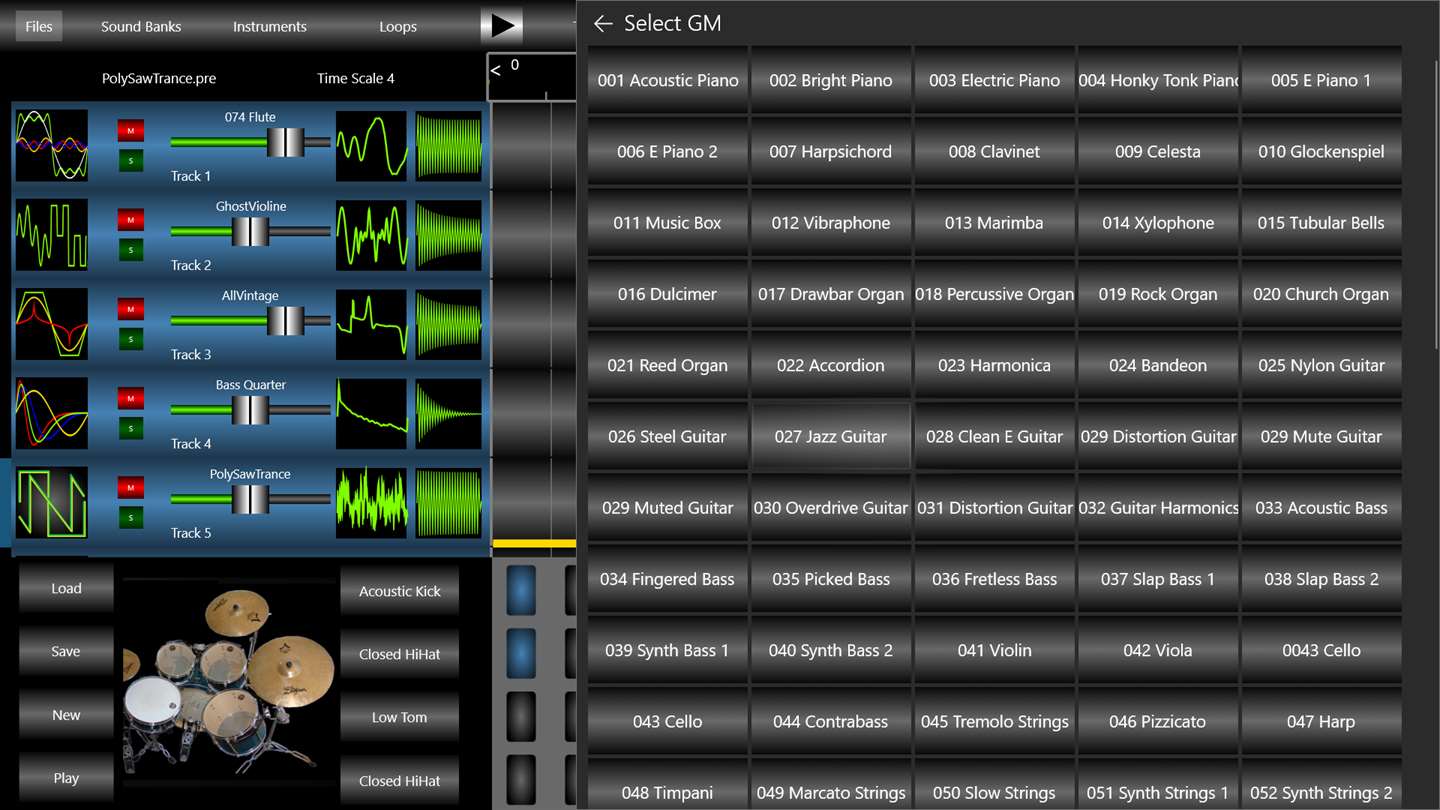The image size is (1440, 810).
Task: Solo Track 3 with green S button
Action: (x=131, y=339)
